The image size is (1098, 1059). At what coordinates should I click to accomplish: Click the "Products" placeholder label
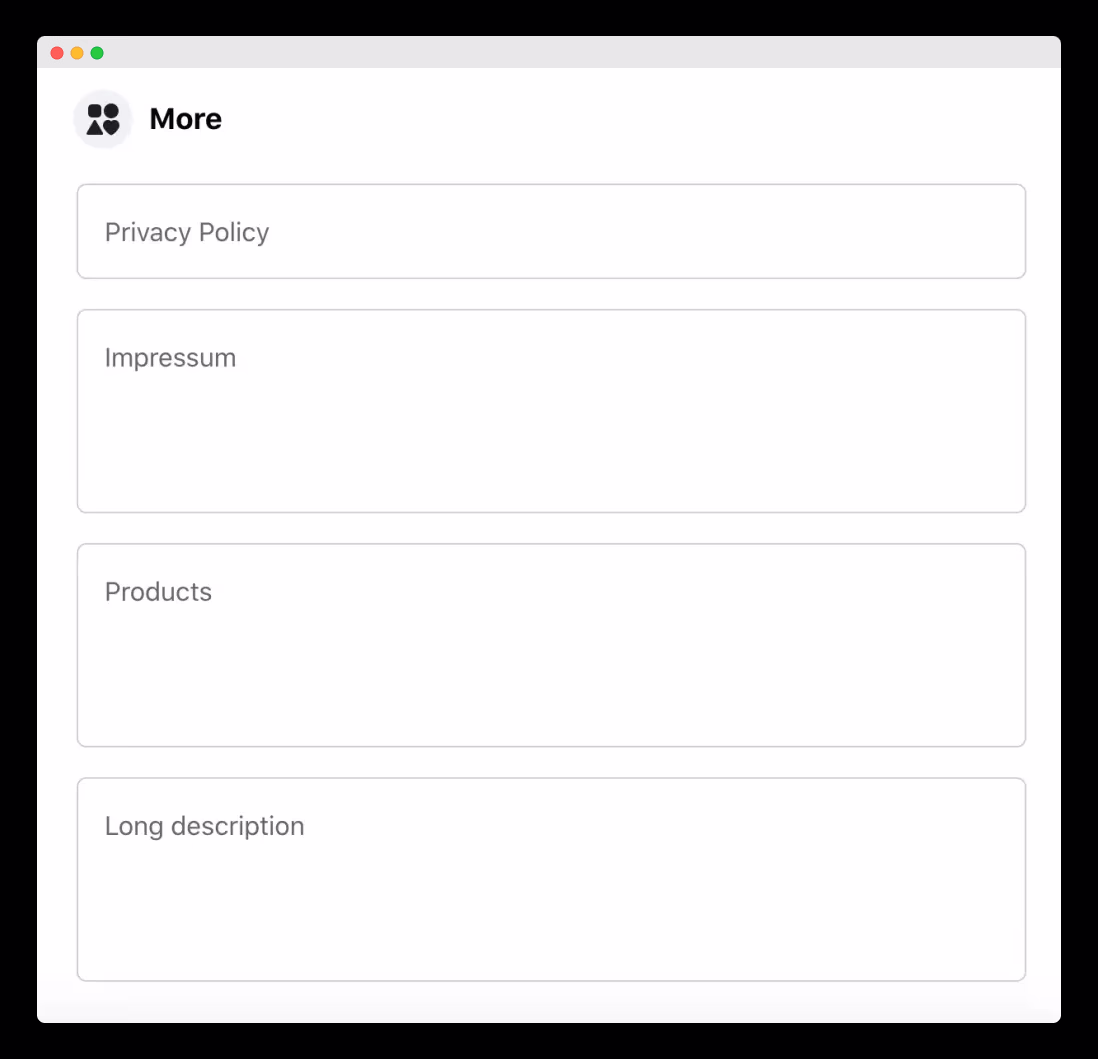click(x=158, y=592)
